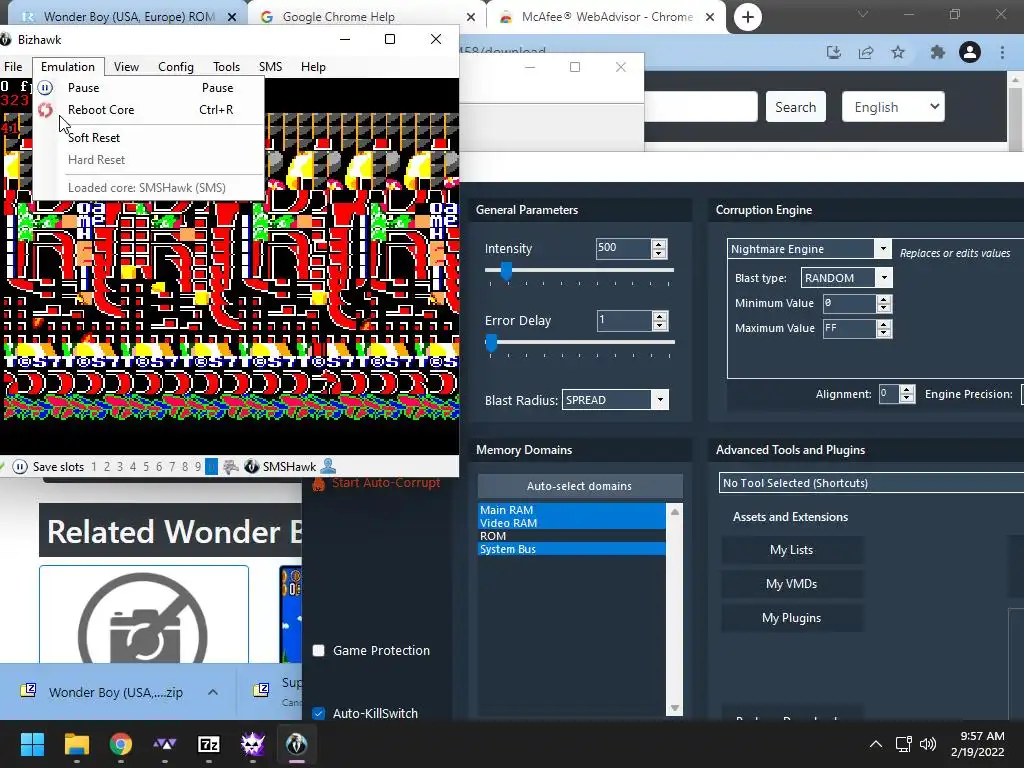Open the Blast type dropdown

(884, 278)
